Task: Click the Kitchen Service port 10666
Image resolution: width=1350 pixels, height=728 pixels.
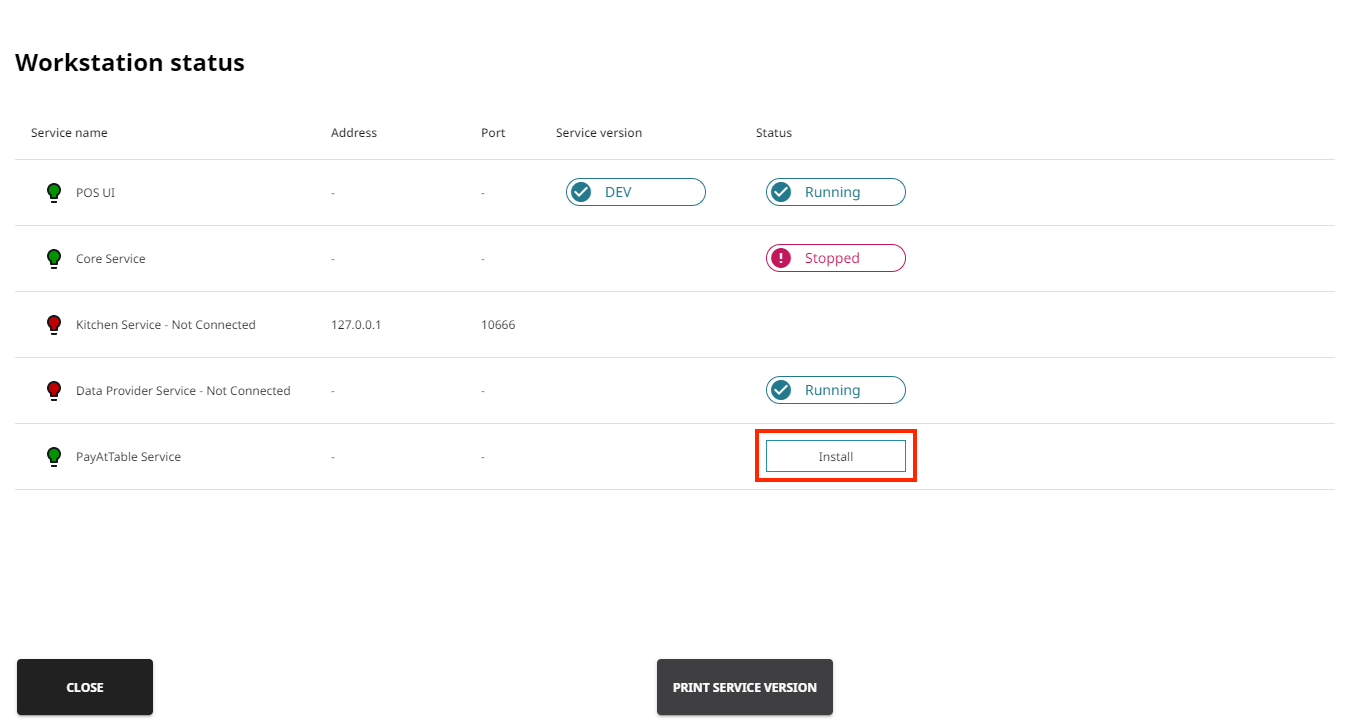Action: pos(498,325)
